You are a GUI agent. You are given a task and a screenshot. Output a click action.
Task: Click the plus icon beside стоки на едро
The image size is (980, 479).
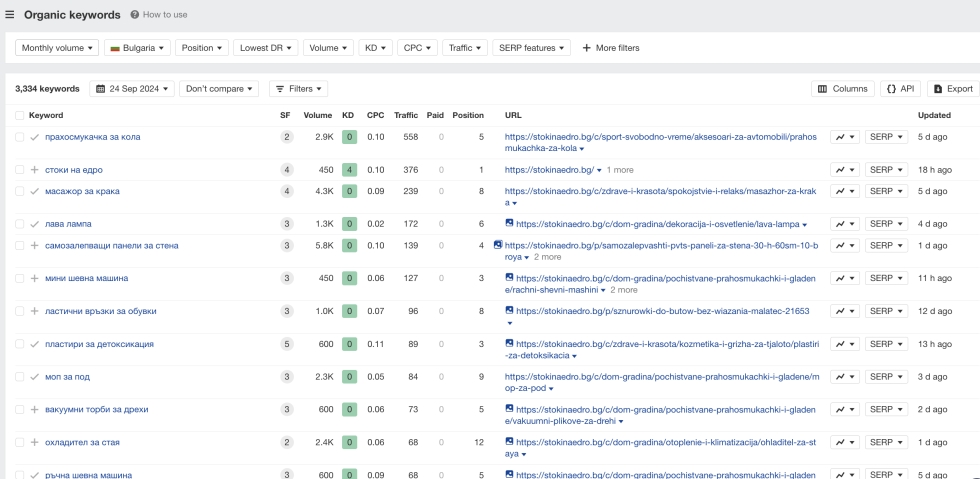click(34, 170)
